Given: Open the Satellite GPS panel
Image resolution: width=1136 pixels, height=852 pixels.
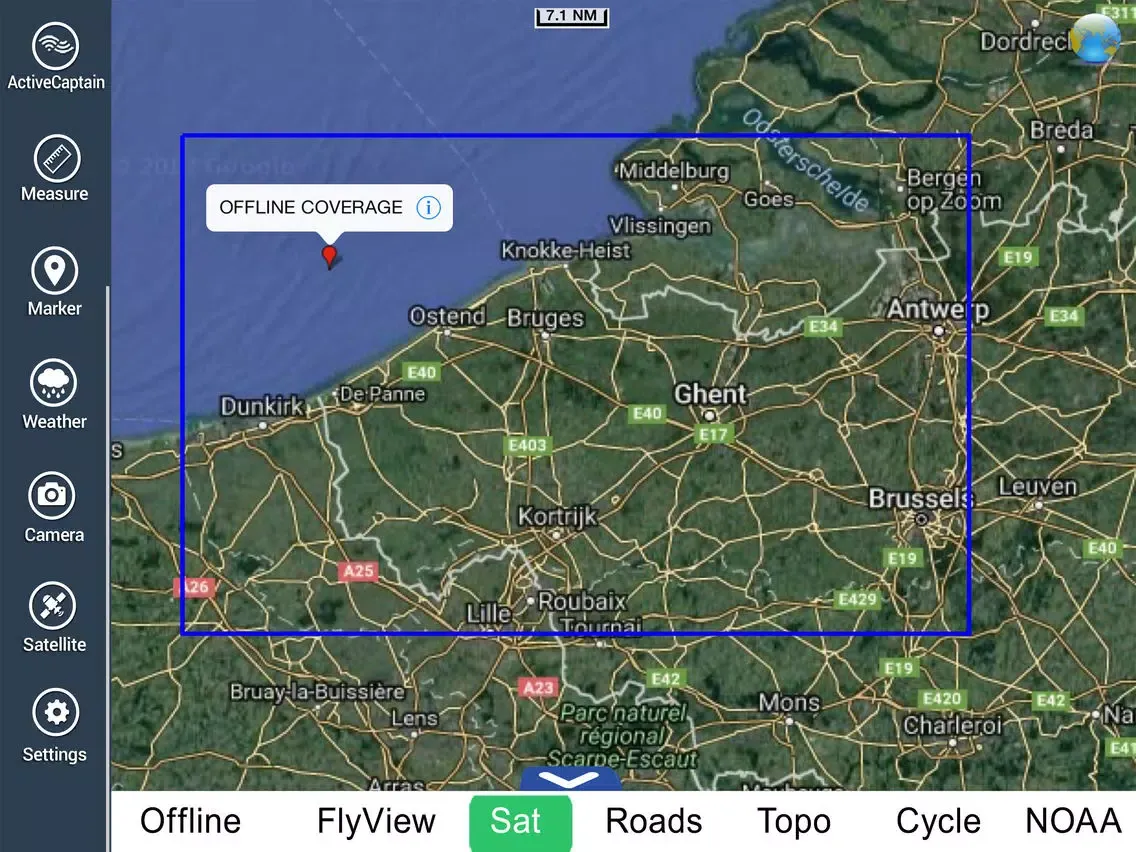Looking at the screenshot, I should [54, 618].
